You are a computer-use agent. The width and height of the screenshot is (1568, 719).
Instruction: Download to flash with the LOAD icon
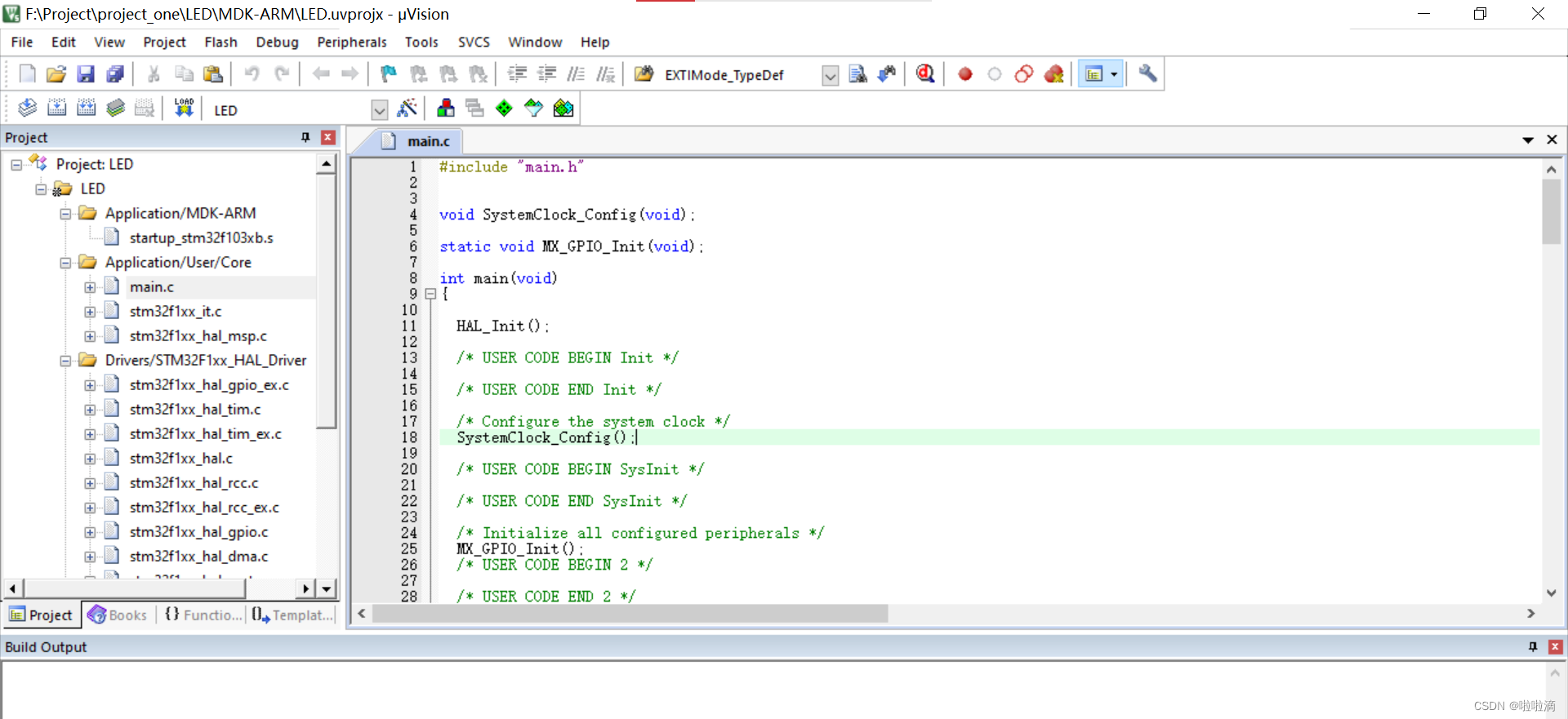pos(184,108)
